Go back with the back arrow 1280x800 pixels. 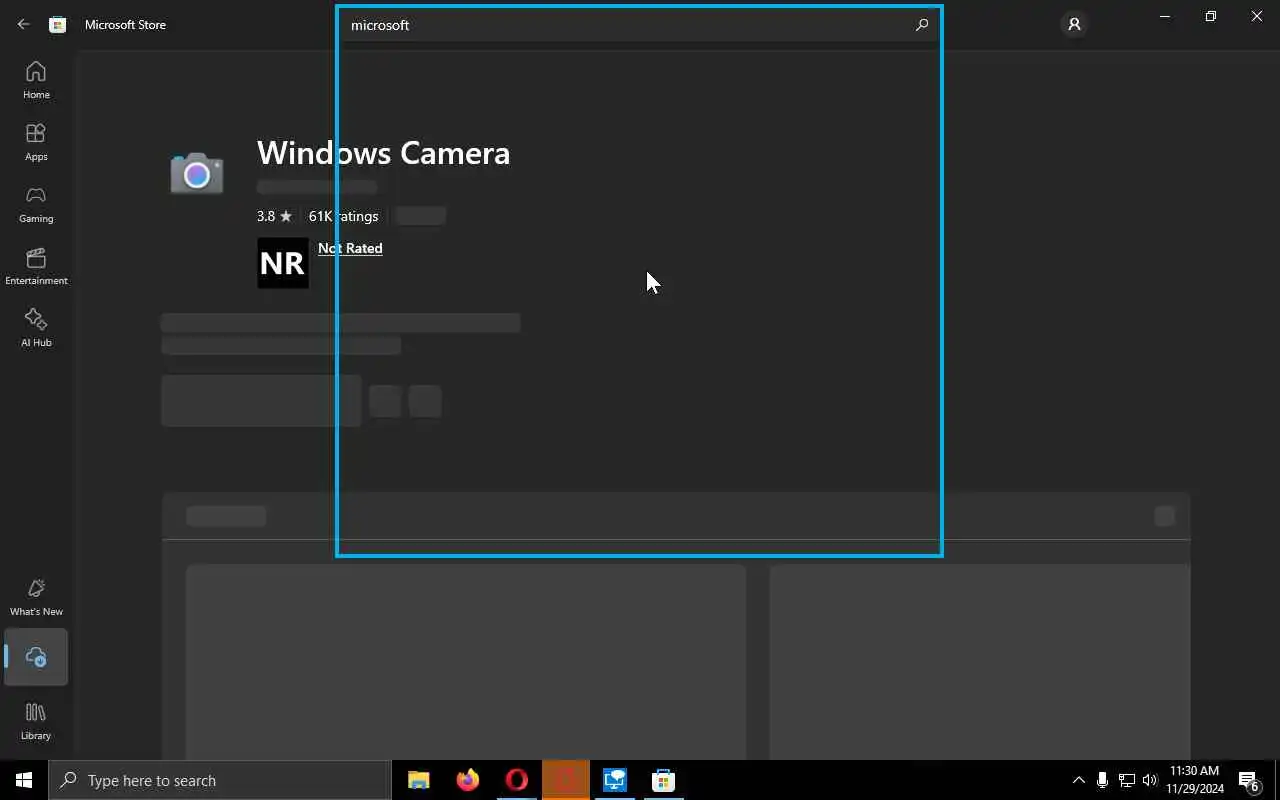(x=24, y=24)
